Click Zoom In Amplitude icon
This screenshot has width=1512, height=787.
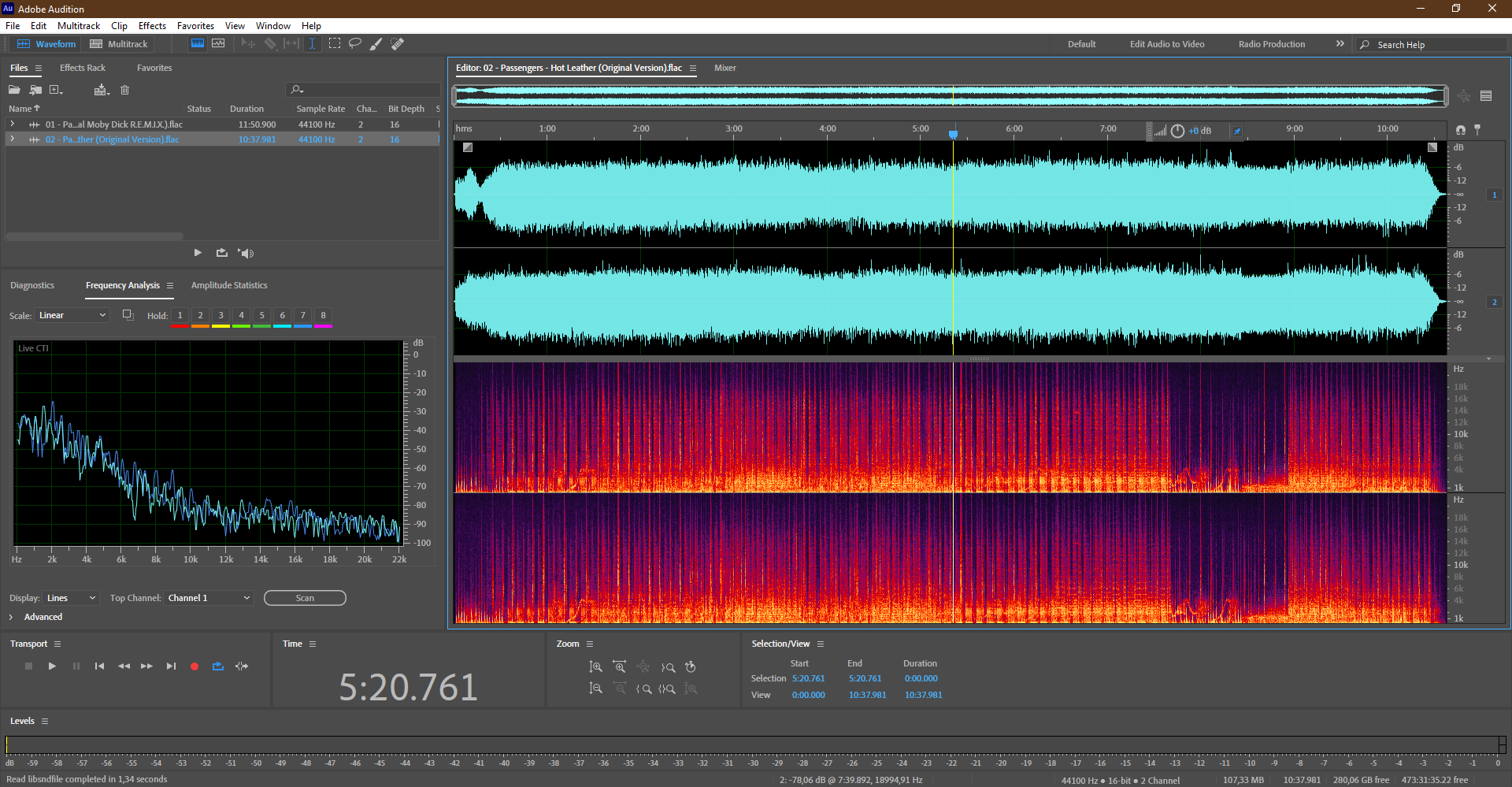pyautogui.click(x=596, y=667)
